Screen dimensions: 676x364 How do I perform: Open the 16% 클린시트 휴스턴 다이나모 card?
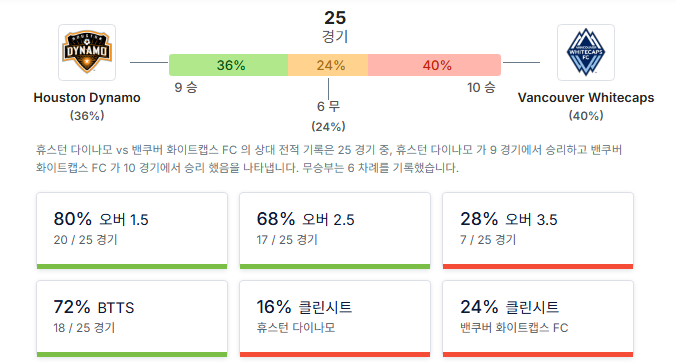coord(335,319)
